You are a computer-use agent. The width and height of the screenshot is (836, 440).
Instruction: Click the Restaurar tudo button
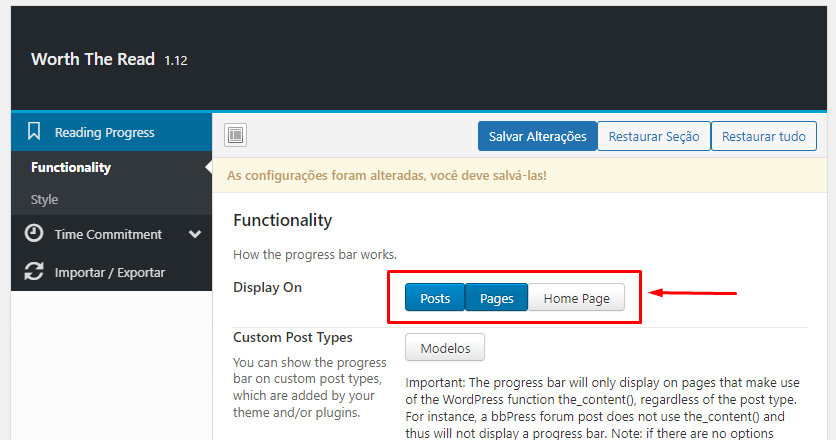[763, 136]
